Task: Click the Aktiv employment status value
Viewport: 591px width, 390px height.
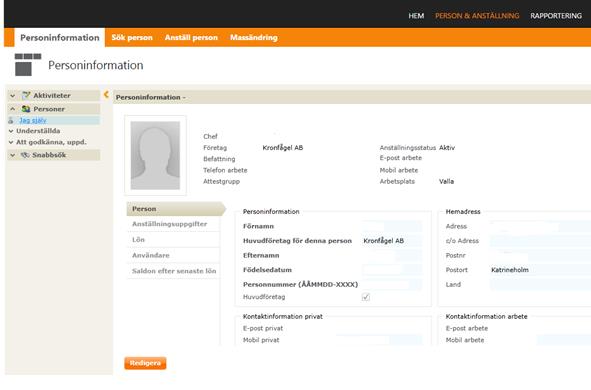Action: coord(447,148)
